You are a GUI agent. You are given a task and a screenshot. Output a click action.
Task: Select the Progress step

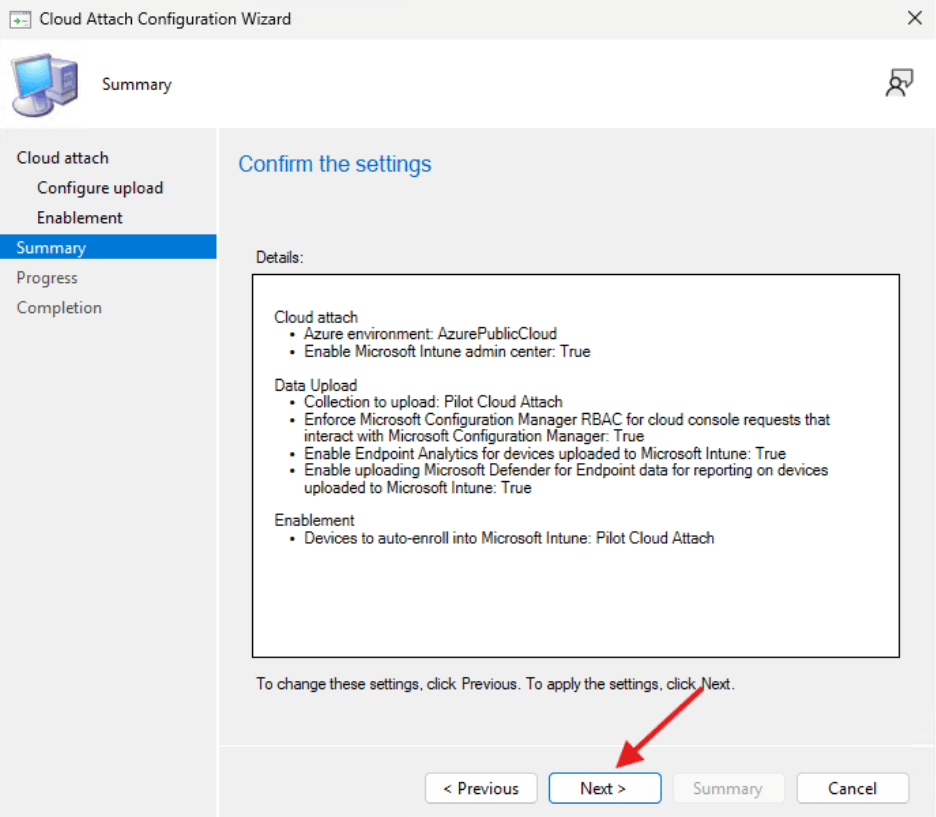(47, 277)
